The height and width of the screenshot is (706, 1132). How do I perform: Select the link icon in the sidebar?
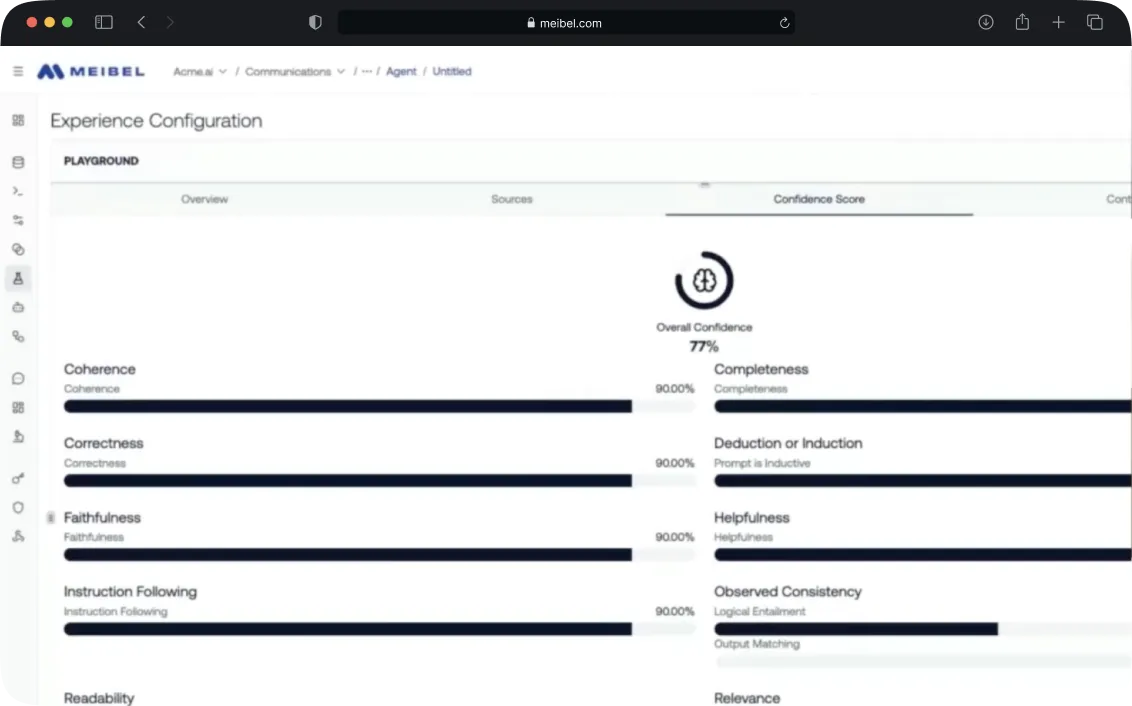coord(18,249)
